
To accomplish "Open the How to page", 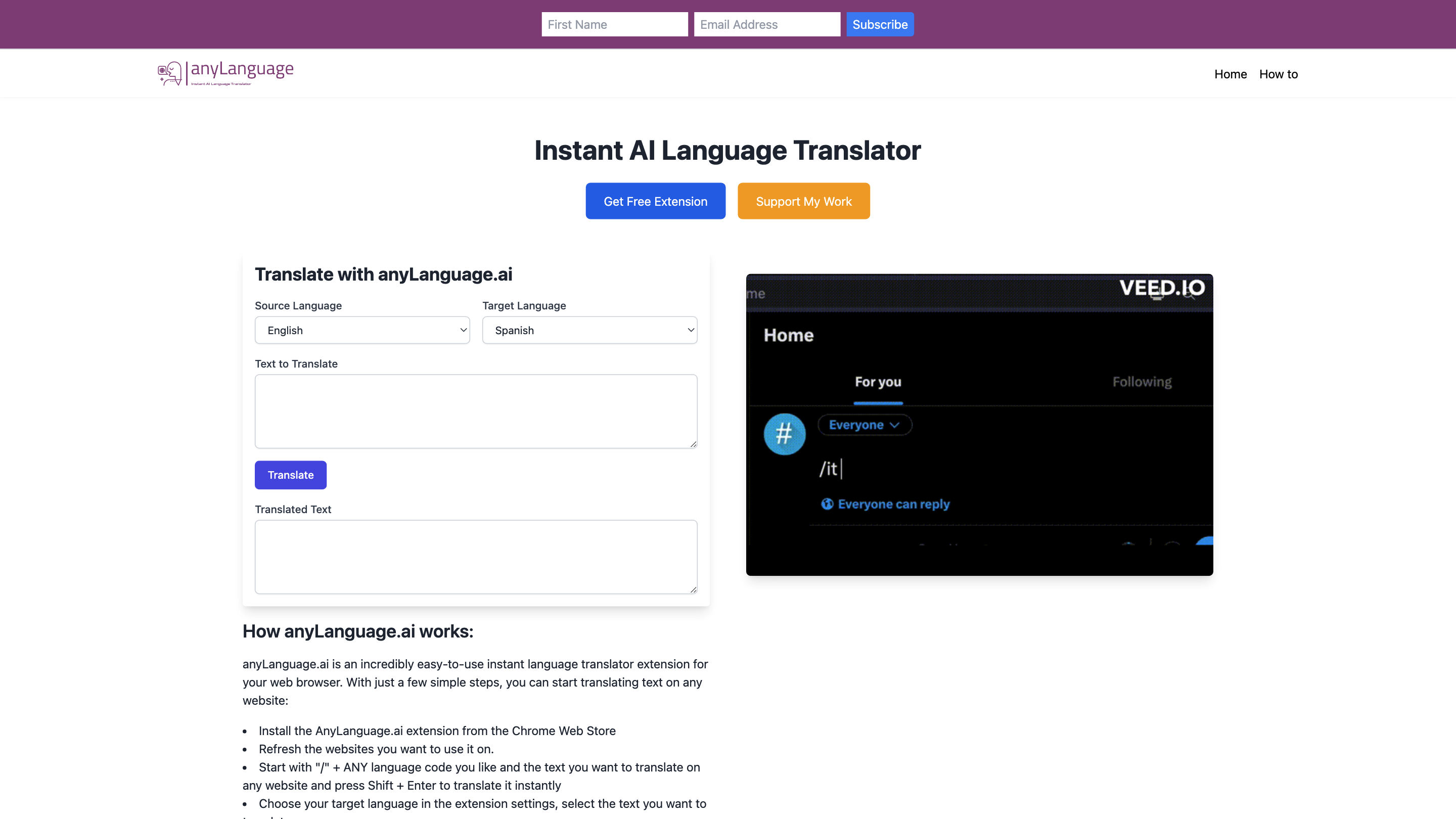I will pyautogui.click(x=1279, y=73).
